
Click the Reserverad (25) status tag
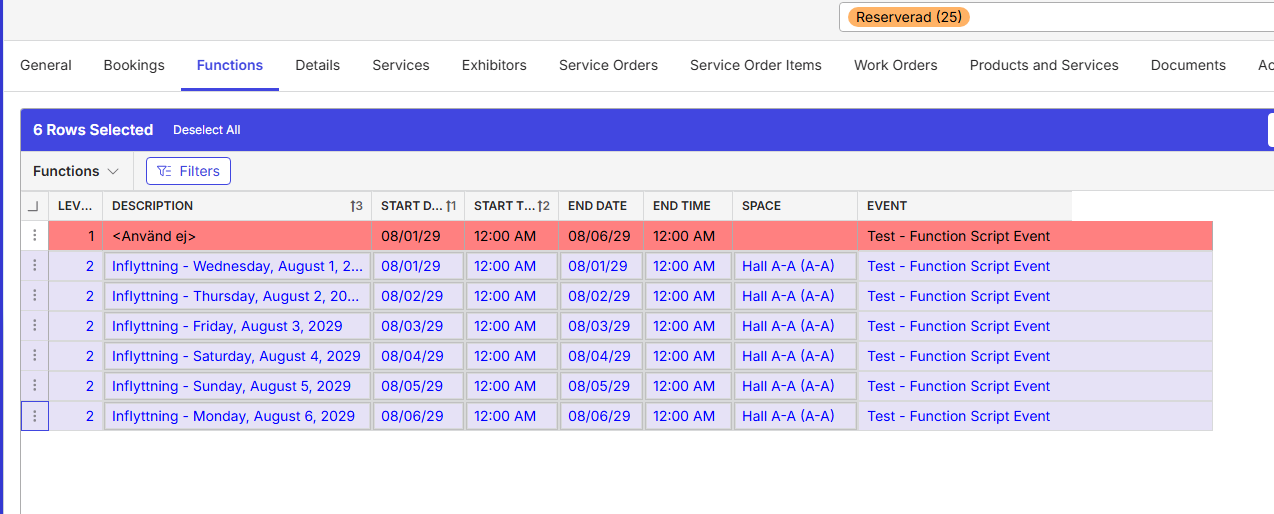(x=909, y=17)
